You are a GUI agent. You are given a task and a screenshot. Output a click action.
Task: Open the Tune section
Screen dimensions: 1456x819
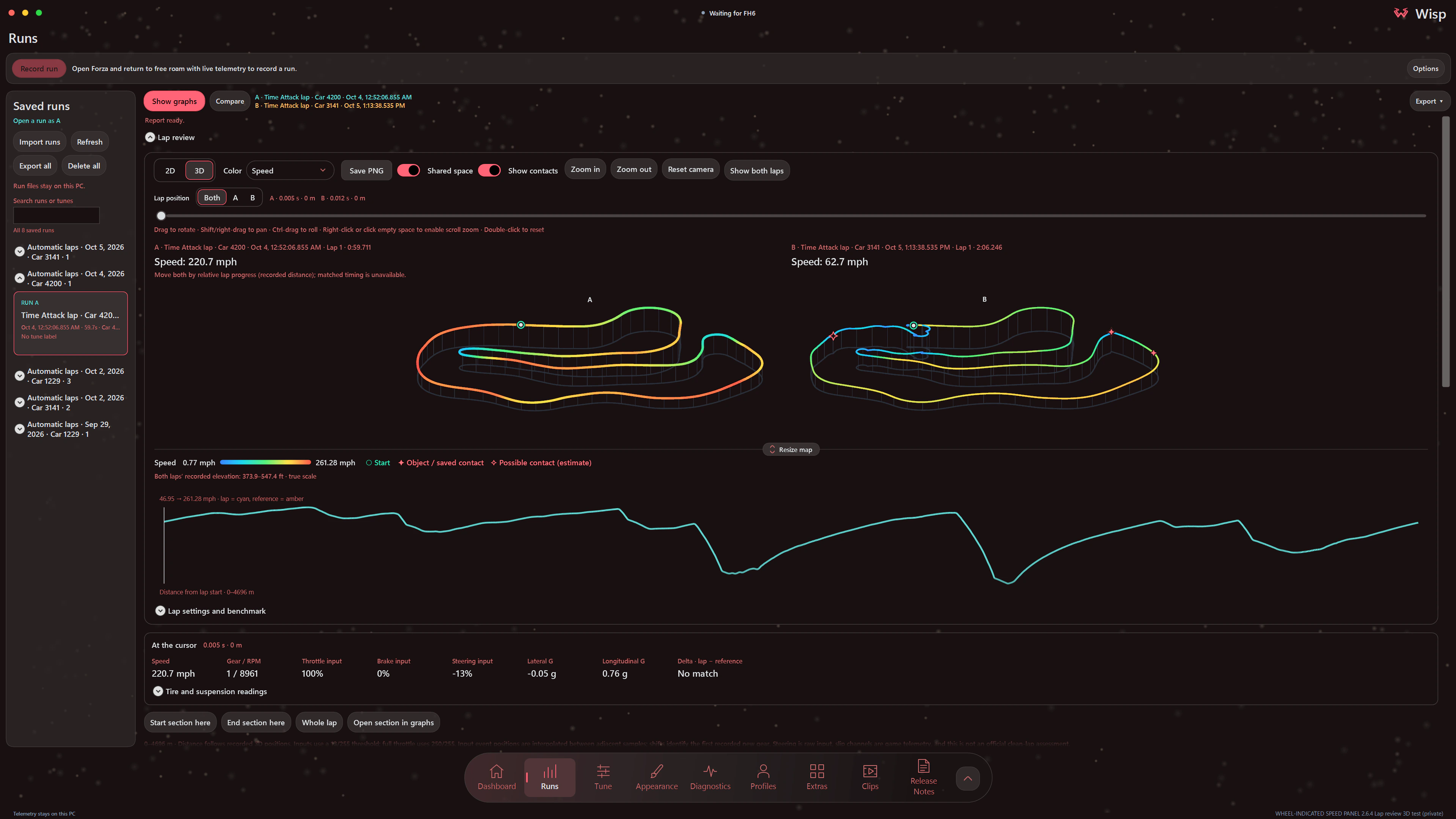pyautogui.click(x=602, y=777)
